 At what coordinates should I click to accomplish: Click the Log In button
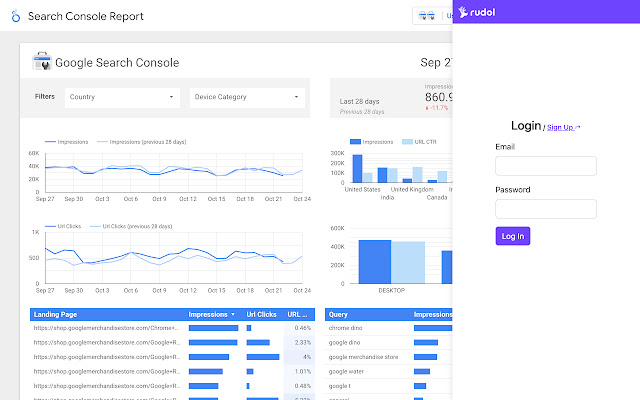(513, 236)
